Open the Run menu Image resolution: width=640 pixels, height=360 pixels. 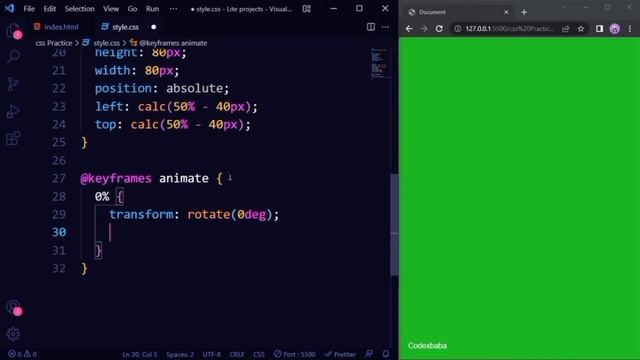(x=152, y=9)
